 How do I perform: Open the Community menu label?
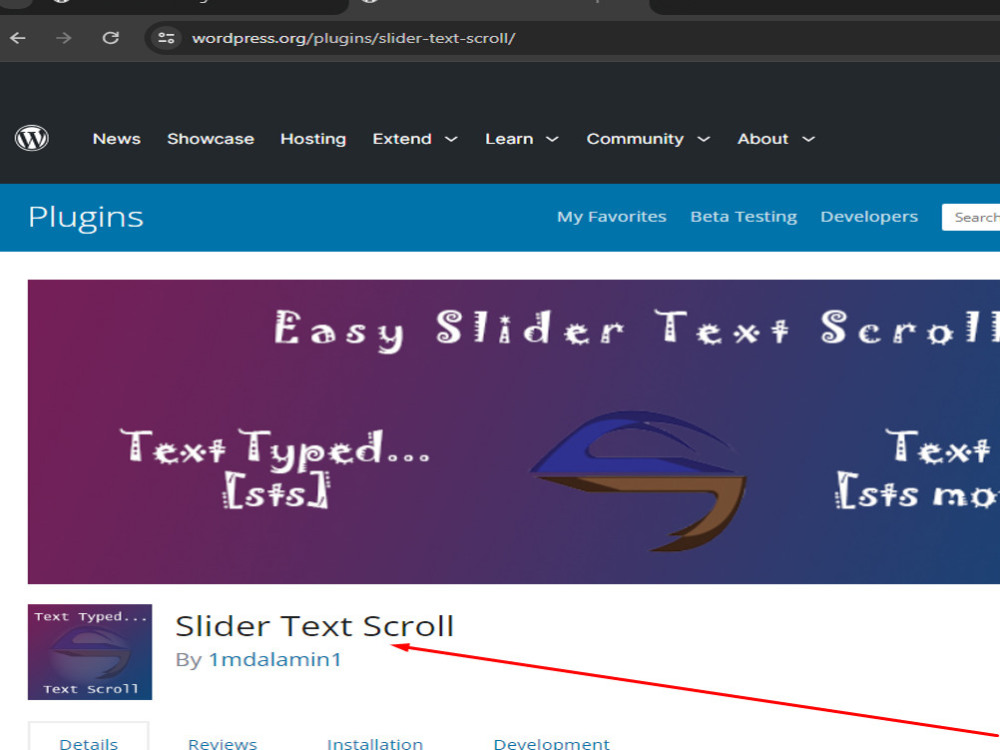coord(635,139)
